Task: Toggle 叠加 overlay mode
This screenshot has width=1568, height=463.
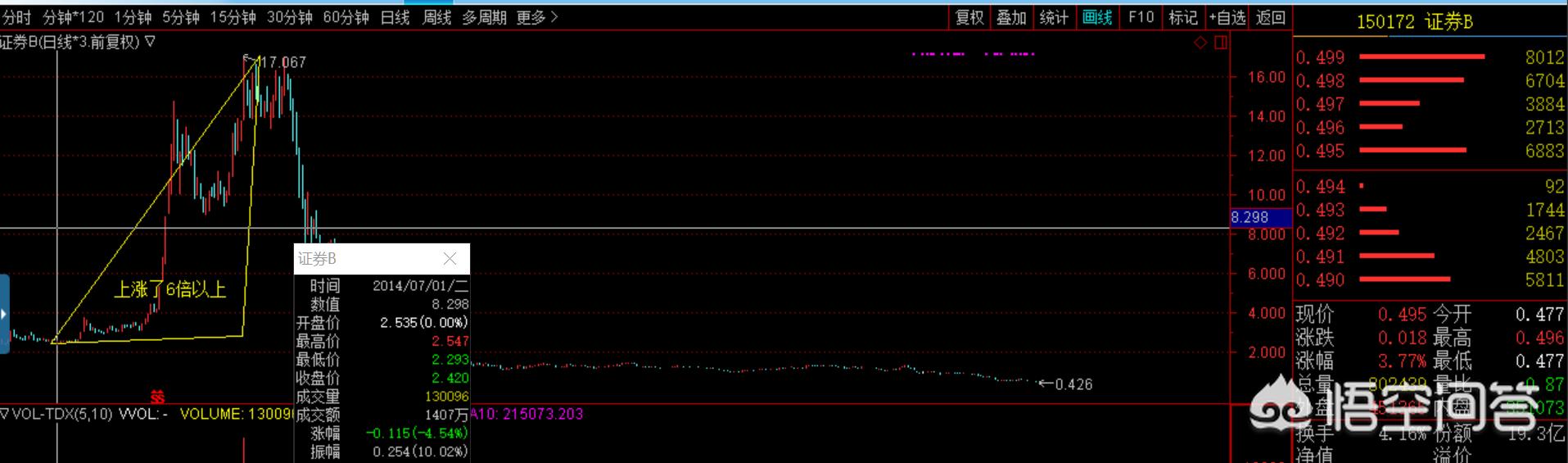Action: tap(1011, 17)
